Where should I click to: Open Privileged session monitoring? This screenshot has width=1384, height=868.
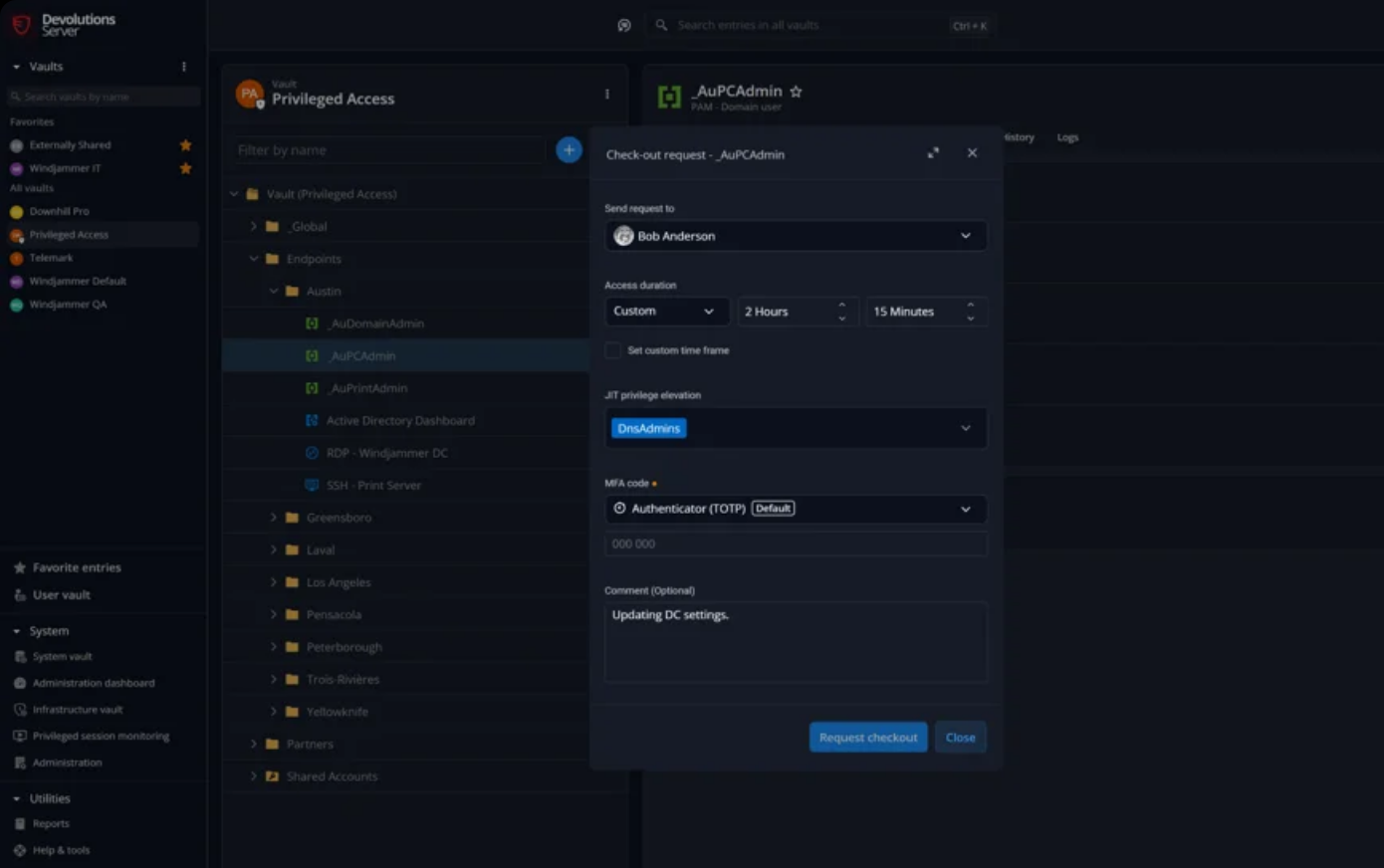coord(92,737)
